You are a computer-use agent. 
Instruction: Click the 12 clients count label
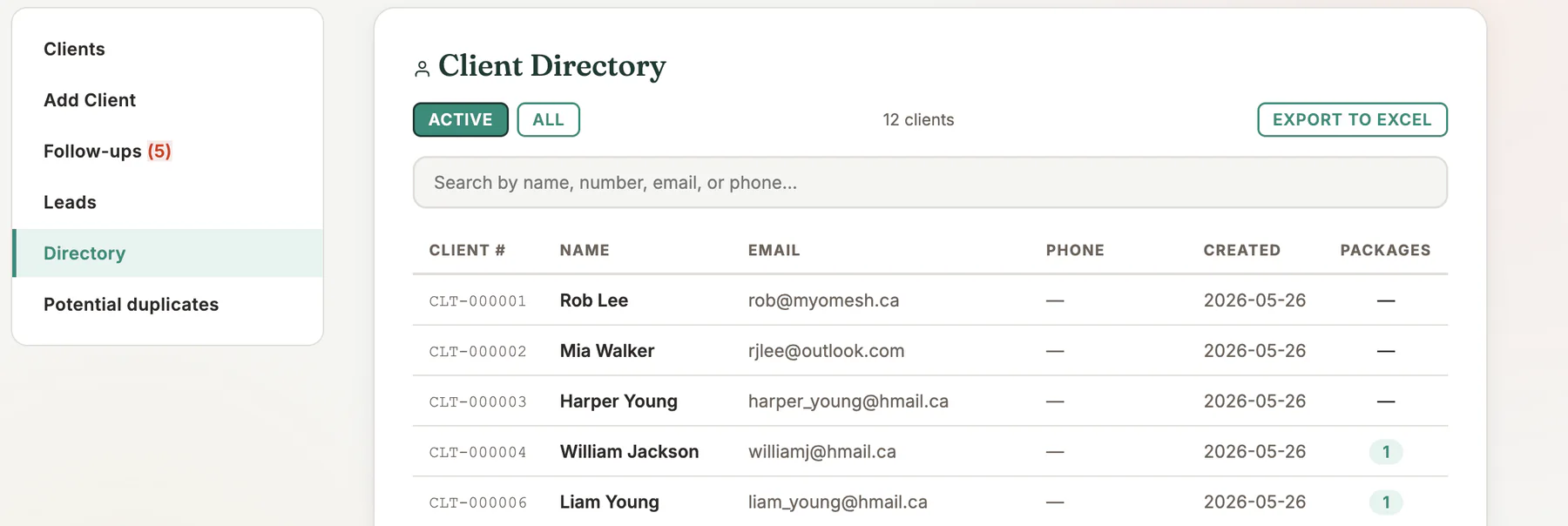918,120
